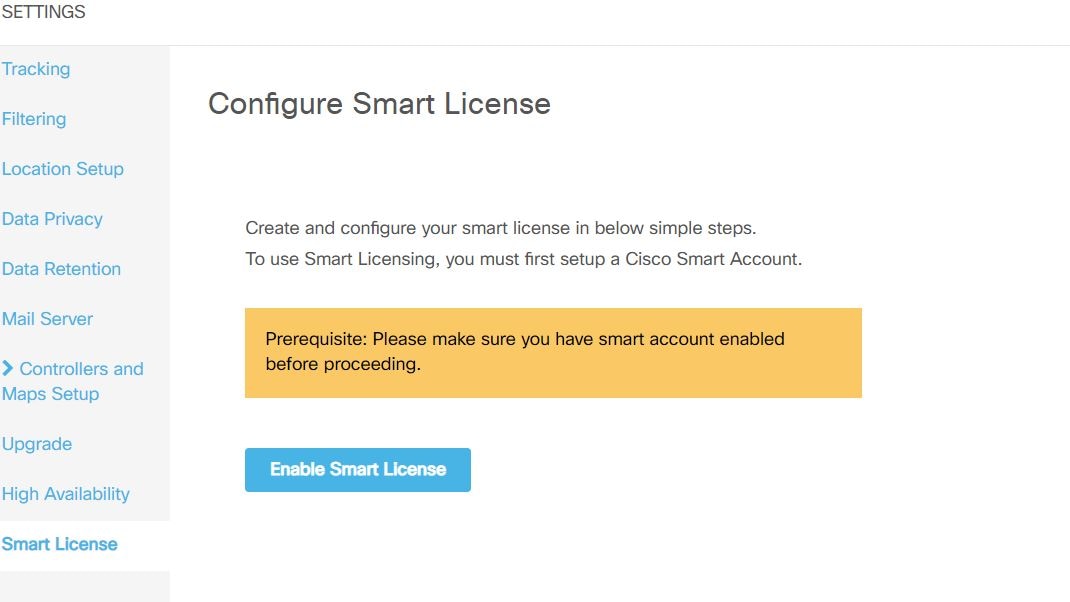The height and width of the screenshot is (602, 1070).
Task: Go to Filtering settings
Action: point(34,119)
